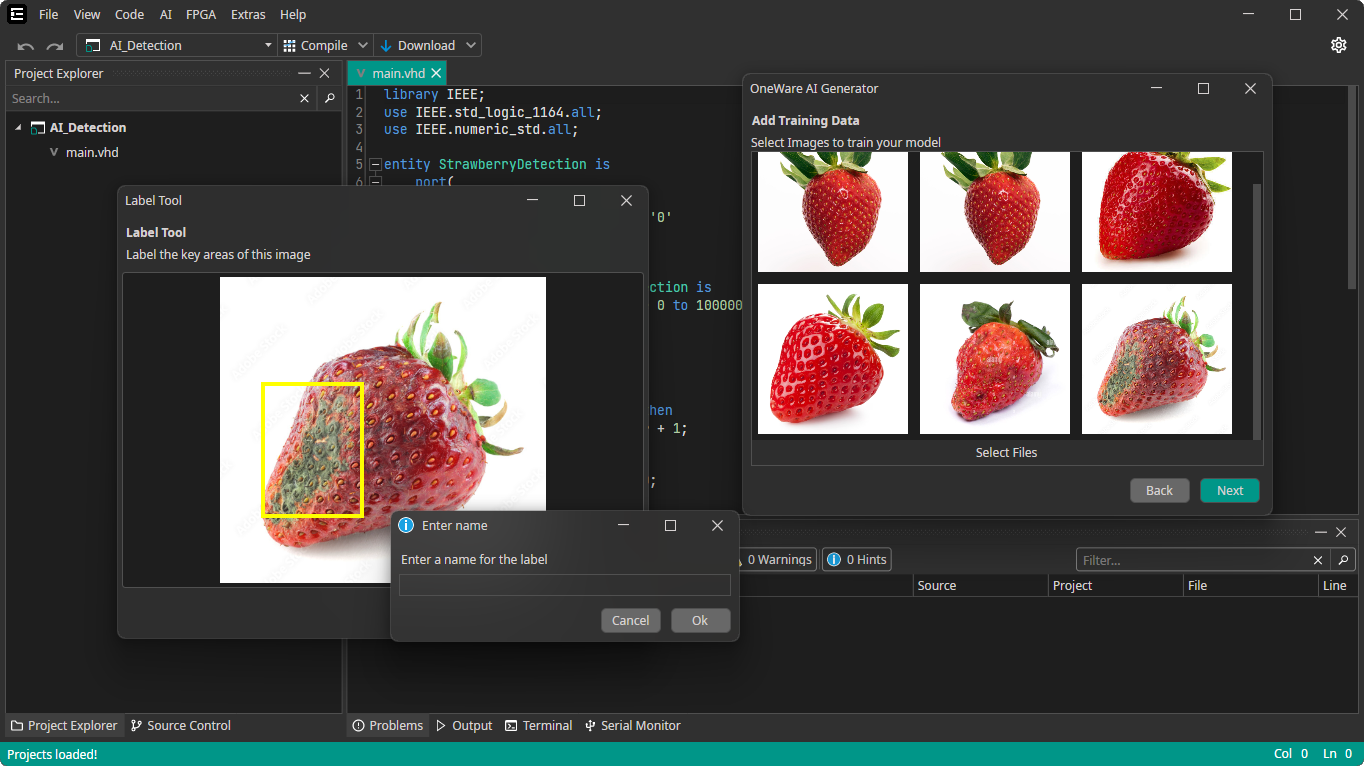Click the filter search magnifier in Problems panel

click(x=1343, y=560)
